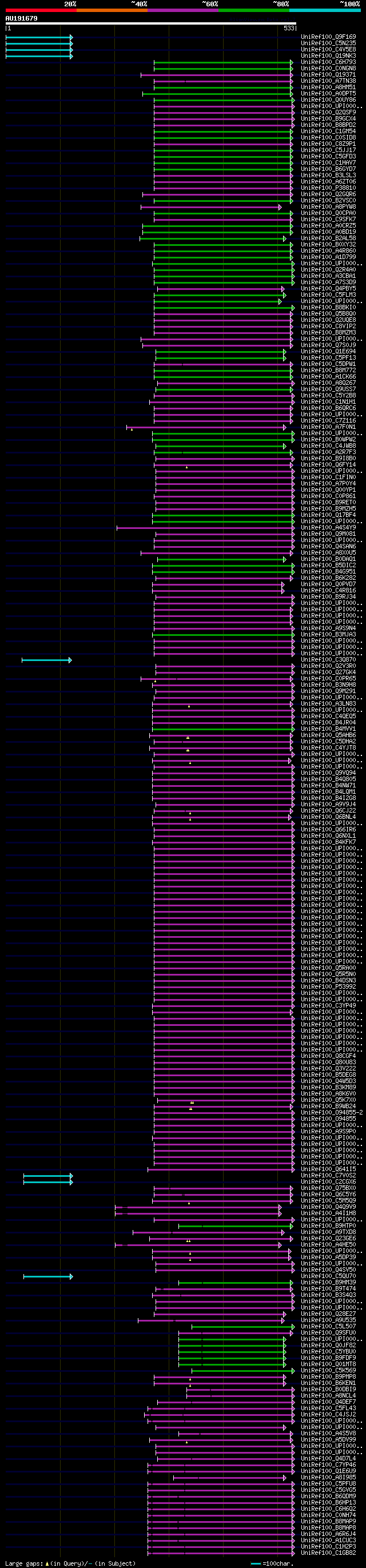Select the label UniRef100_B9RJ34
This screenshot has width=366, height=1568.
[328, 597]
